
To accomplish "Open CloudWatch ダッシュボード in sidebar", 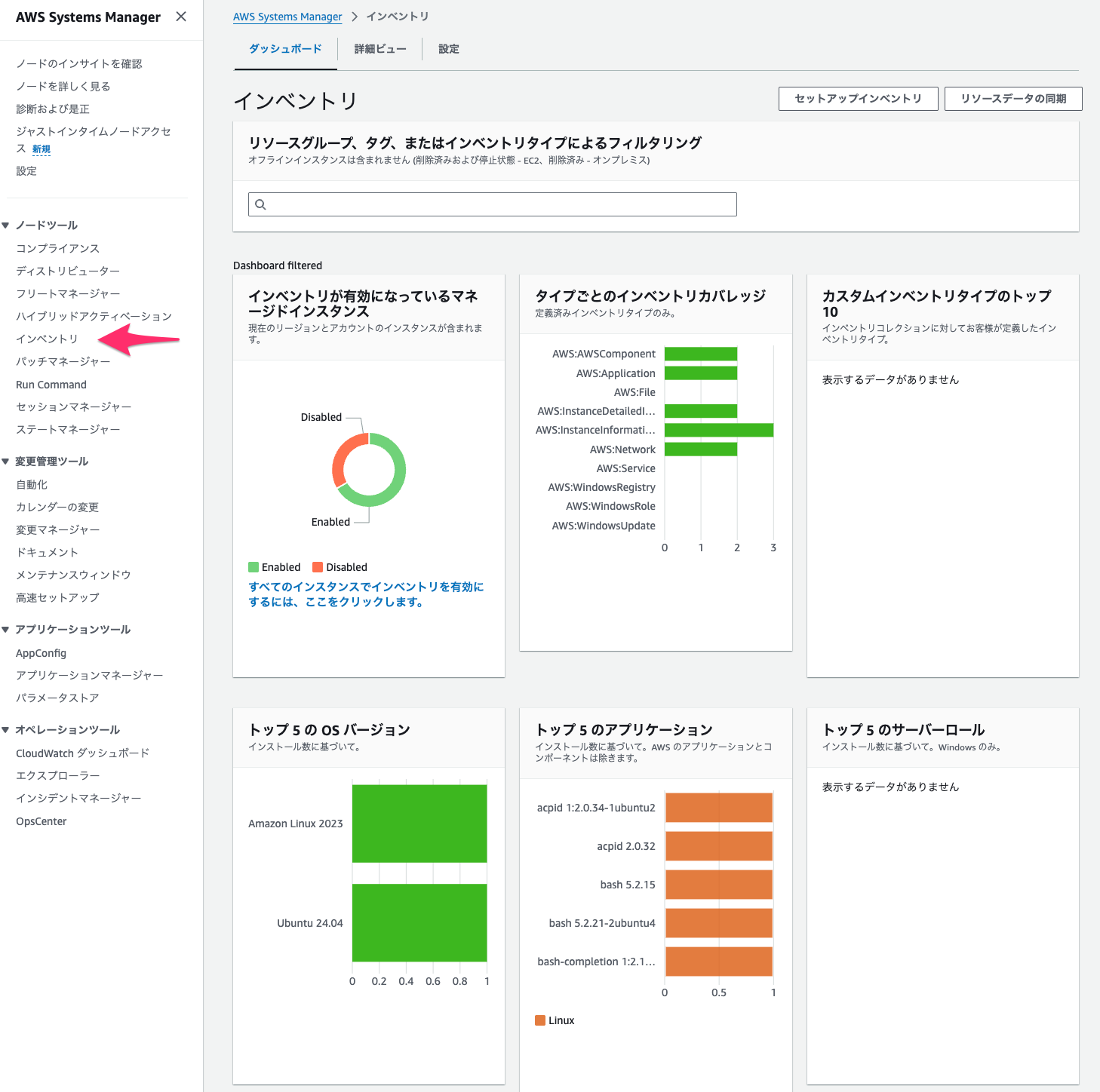I will tap(83, 753).
